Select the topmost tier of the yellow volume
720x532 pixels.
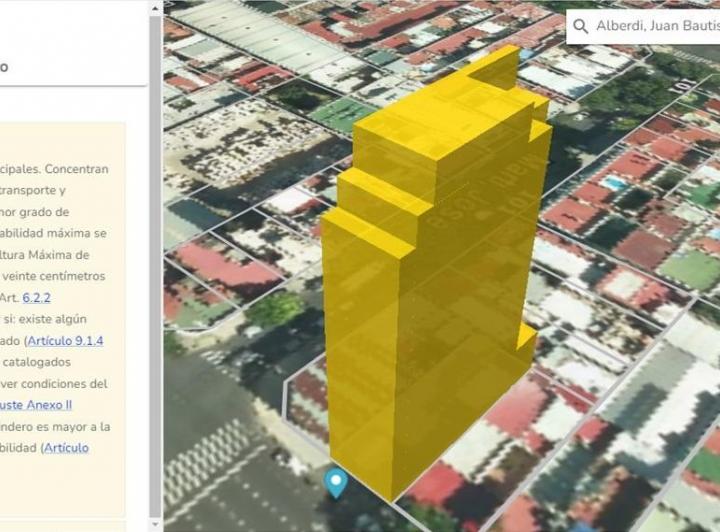pyautogui.click(x=494, y=66)
